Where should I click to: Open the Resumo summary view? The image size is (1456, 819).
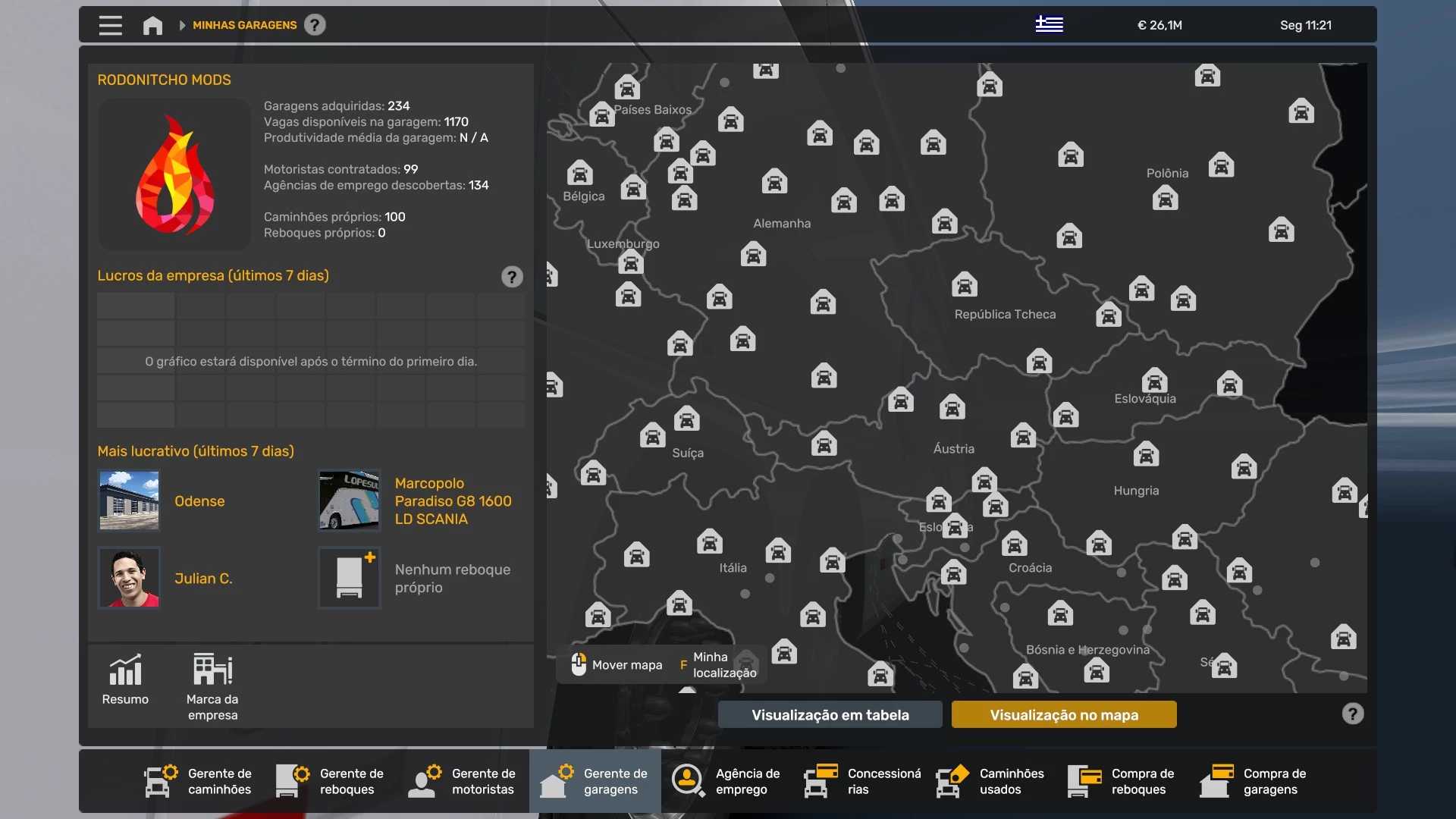point(125,679)
